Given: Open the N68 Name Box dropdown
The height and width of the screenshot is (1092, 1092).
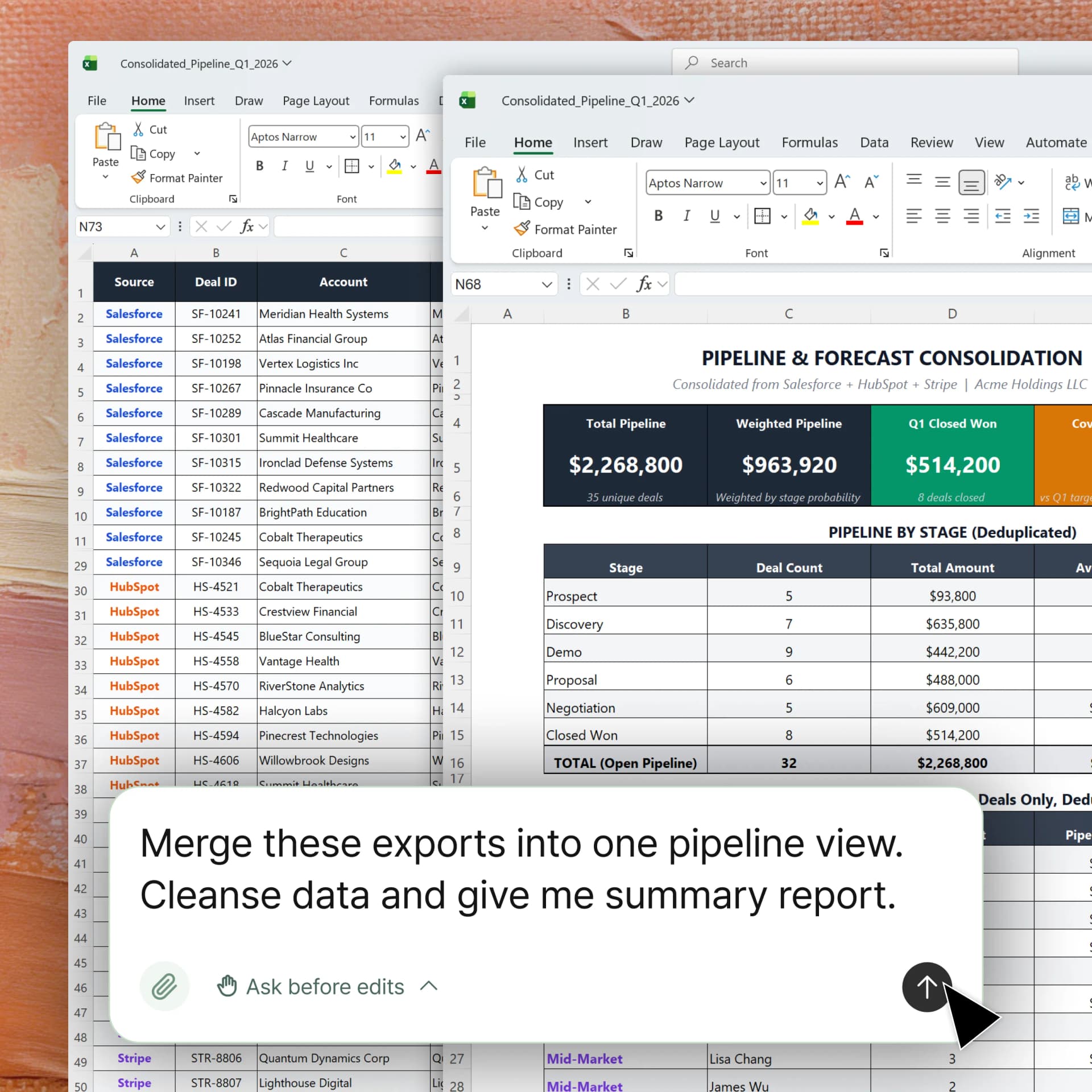Looking at the screenshot, I should point(547,284).
